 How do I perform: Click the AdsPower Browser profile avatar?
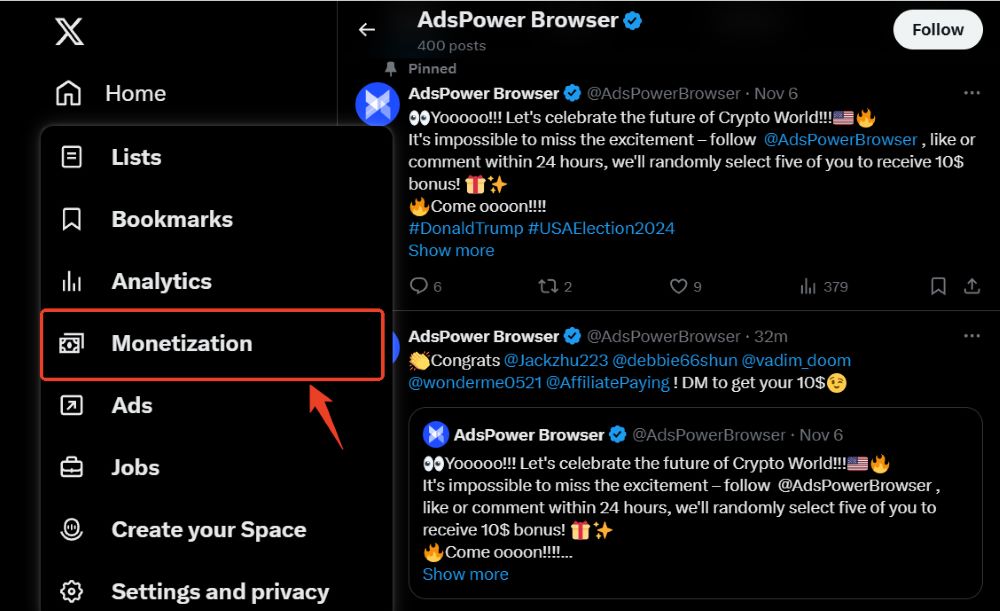pyautogui.click(x=377, y=104)
